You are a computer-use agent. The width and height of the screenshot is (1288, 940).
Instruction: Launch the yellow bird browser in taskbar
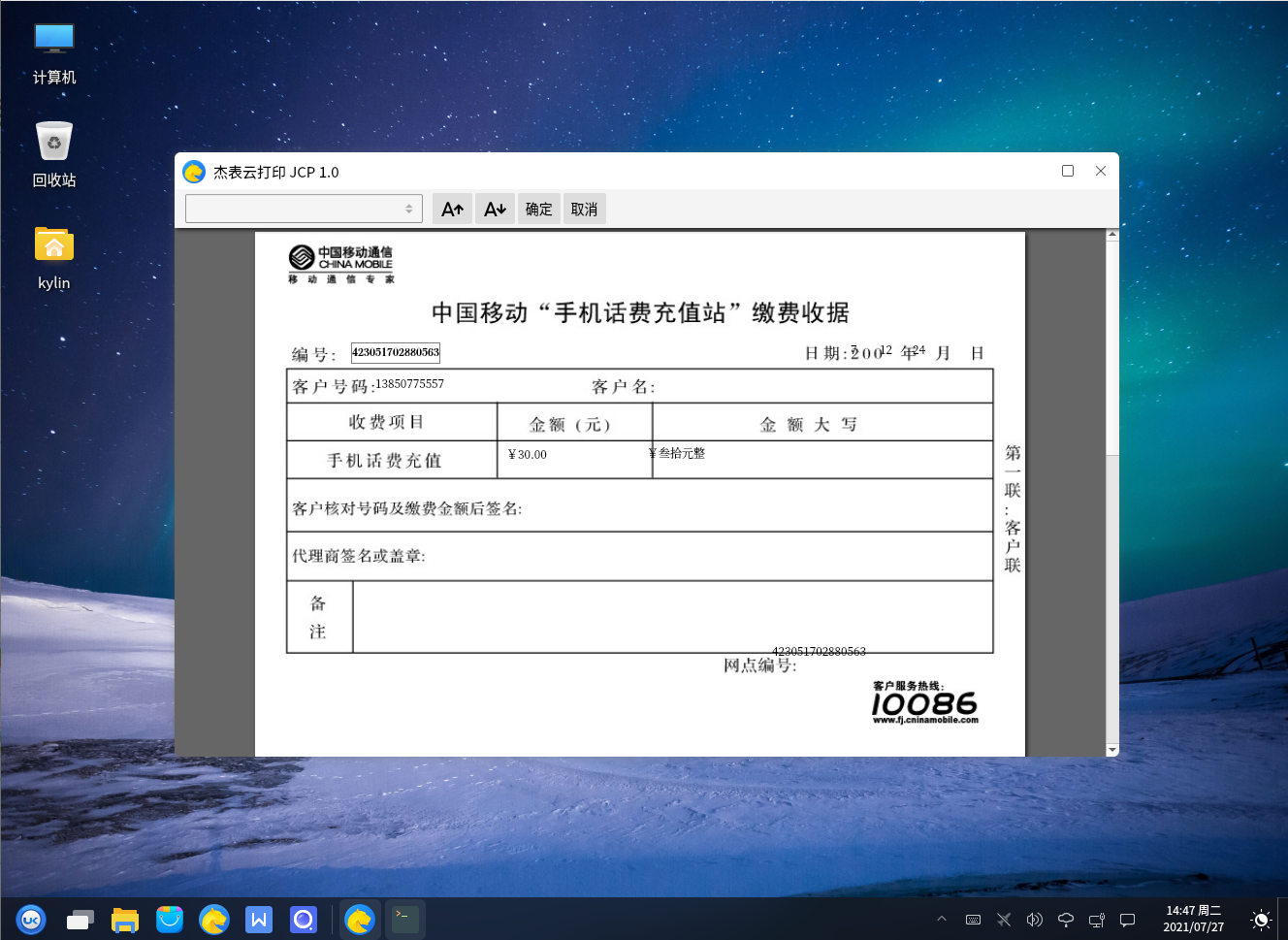click(x=214, y=919)
